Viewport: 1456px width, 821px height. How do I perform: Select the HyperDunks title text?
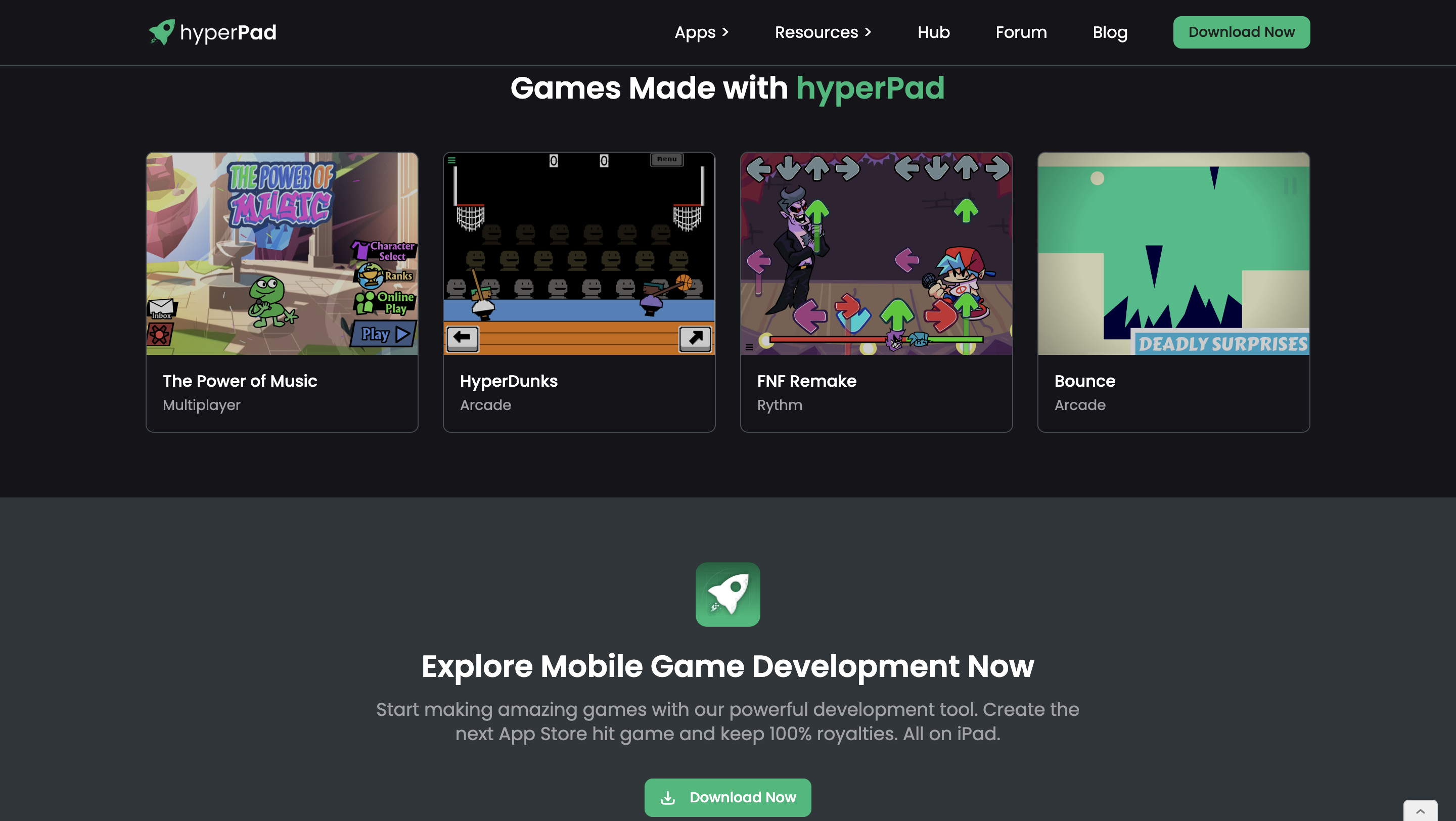[x=508, y=381]
